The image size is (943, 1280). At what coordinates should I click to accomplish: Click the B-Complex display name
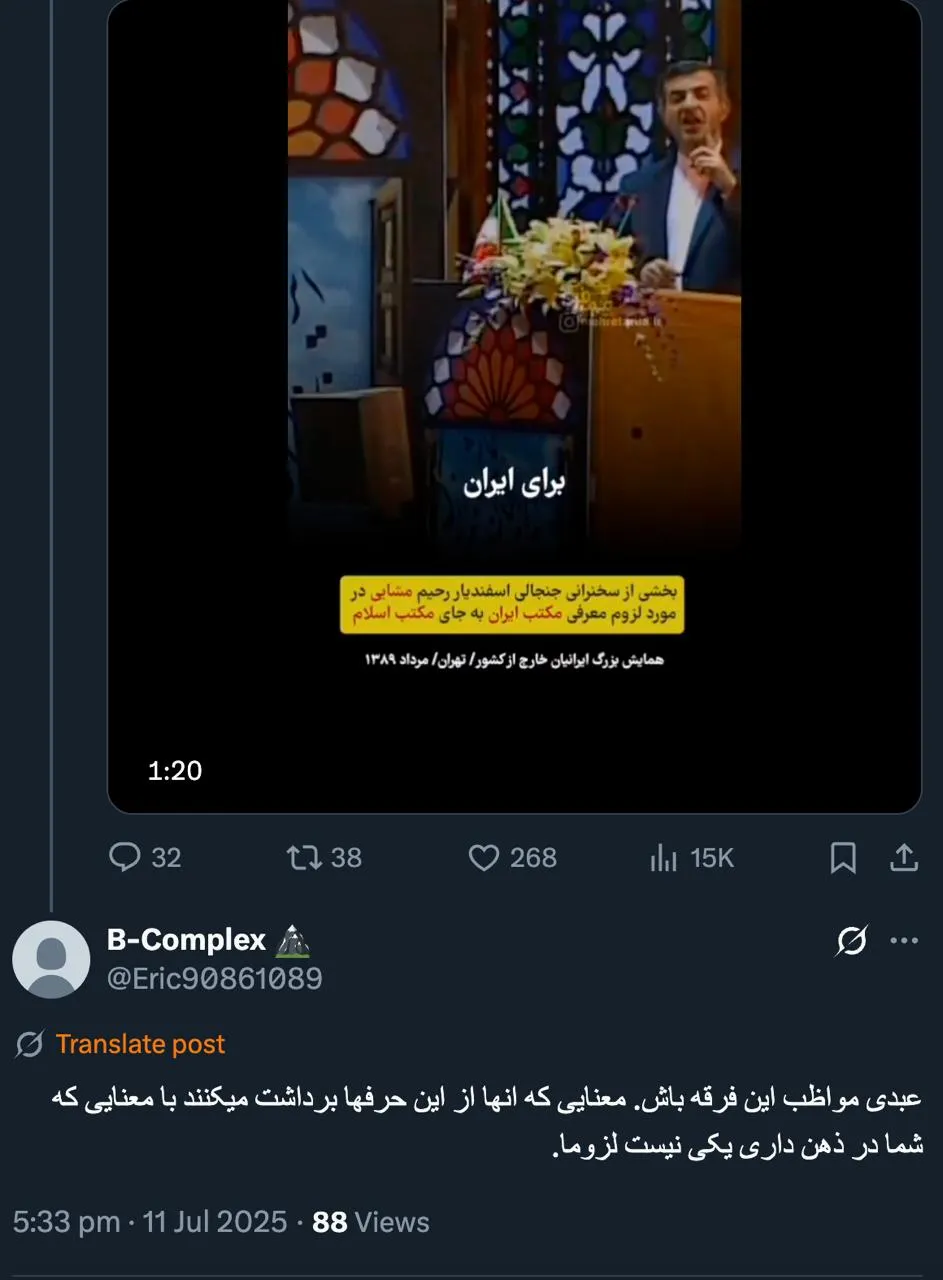point(183,938)
